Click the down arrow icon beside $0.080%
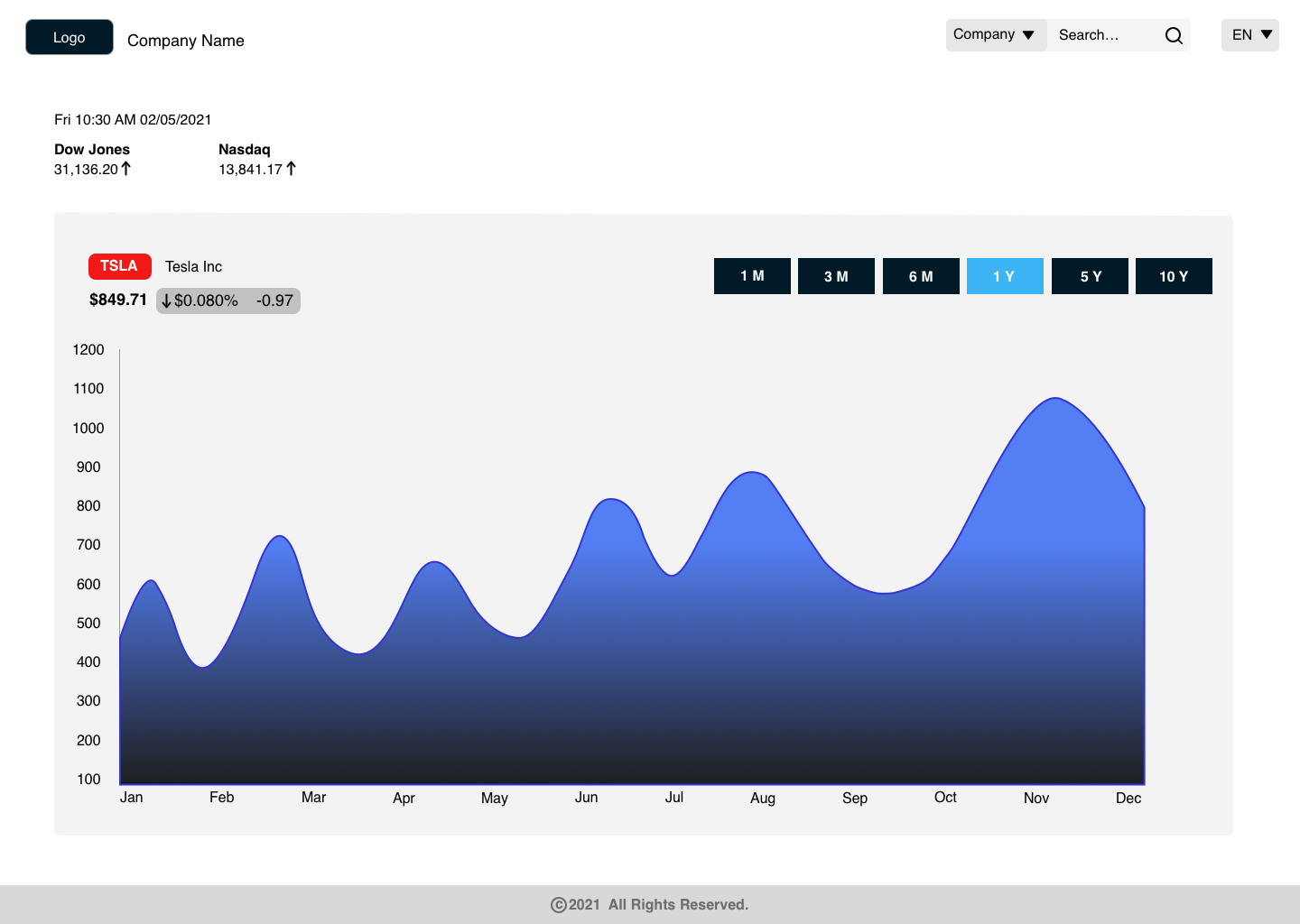The height and width of the screenshot is (924, 1300). click(166, 300)
